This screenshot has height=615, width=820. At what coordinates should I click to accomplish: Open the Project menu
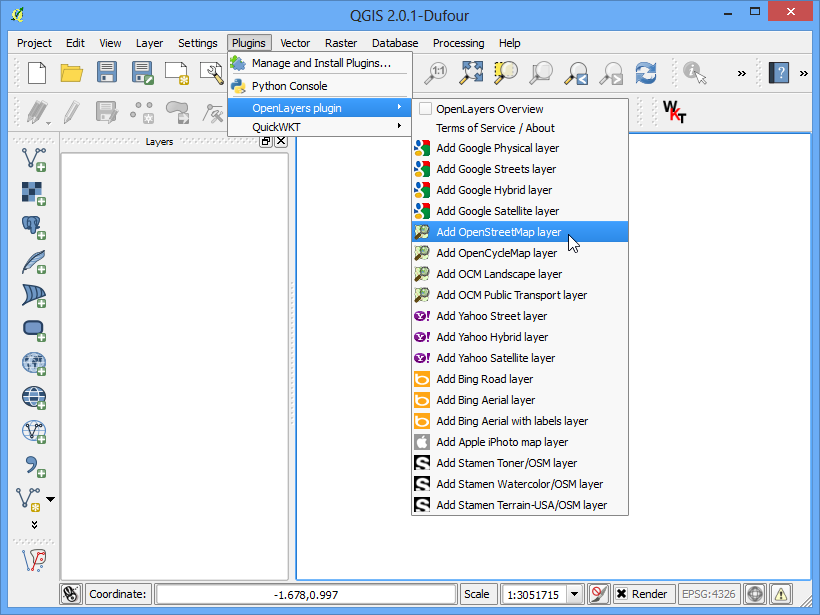34,43
